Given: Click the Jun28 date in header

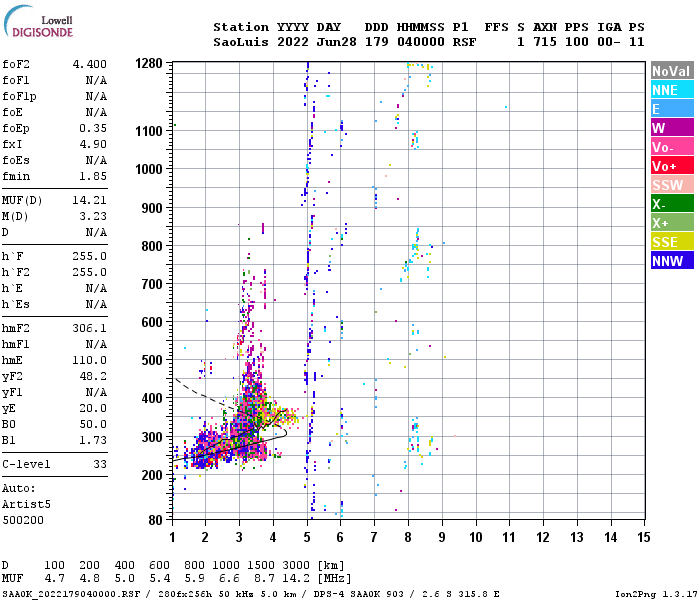Looking at the screenshot, I should (x=337, y=42).
